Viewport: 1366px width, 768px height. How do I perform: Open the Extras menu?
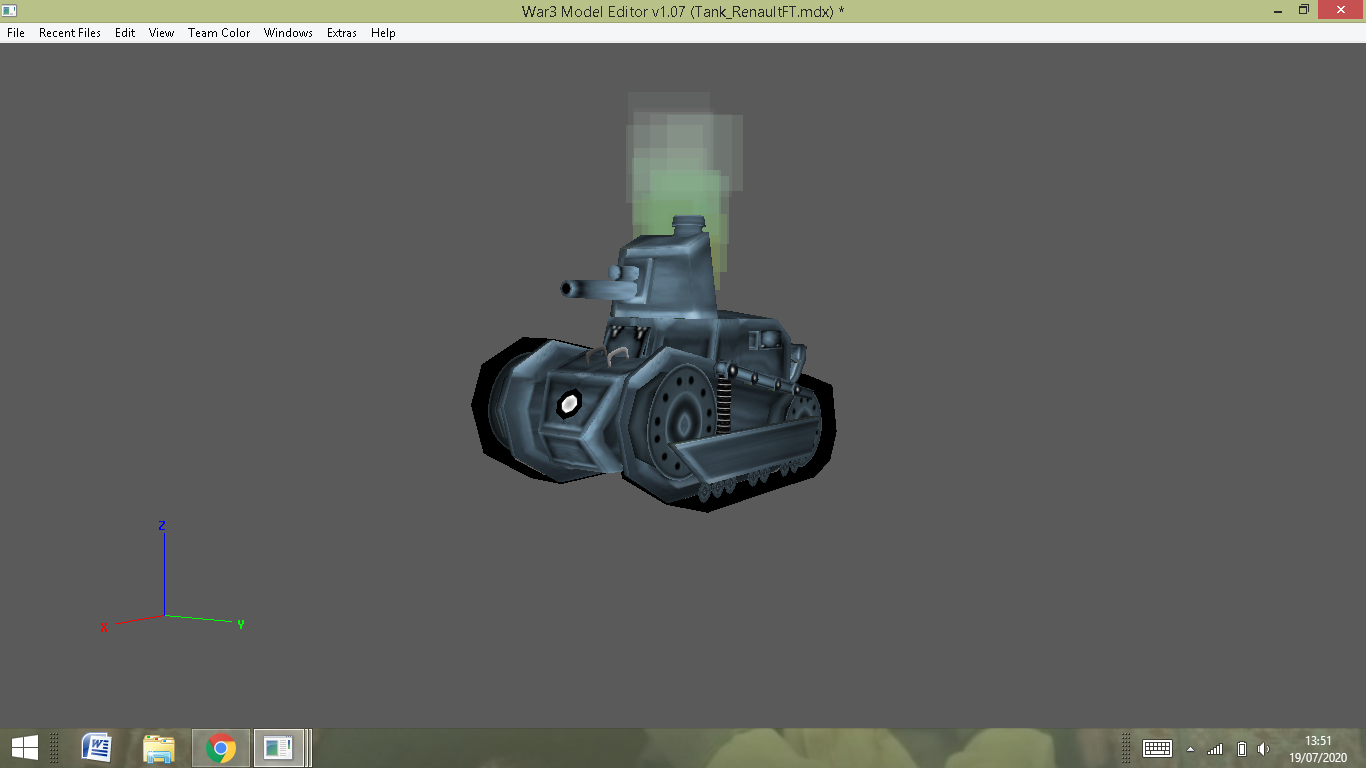point(342,33)
